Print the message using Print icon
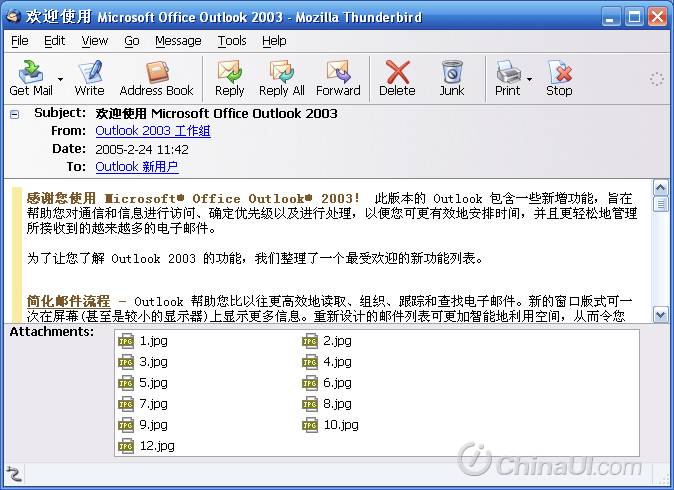This screenshot has width=674, height=490. tap(508, 73)
